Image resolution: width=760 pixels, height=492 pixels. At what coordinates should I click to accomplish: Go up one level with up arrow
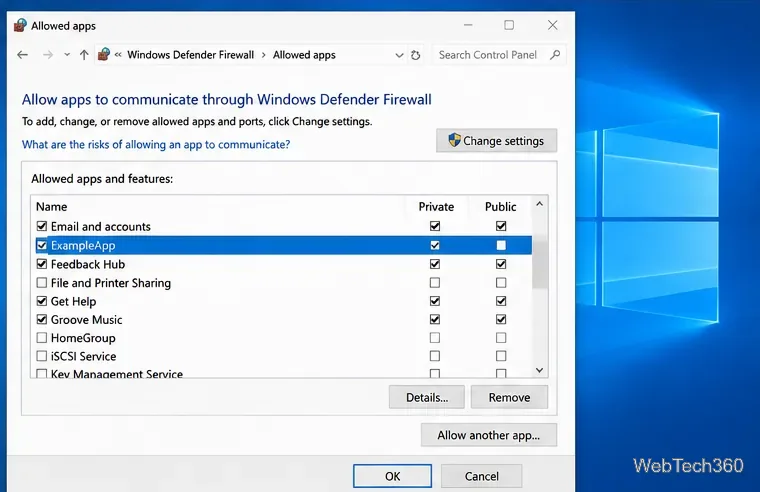(x=84, y=55)
